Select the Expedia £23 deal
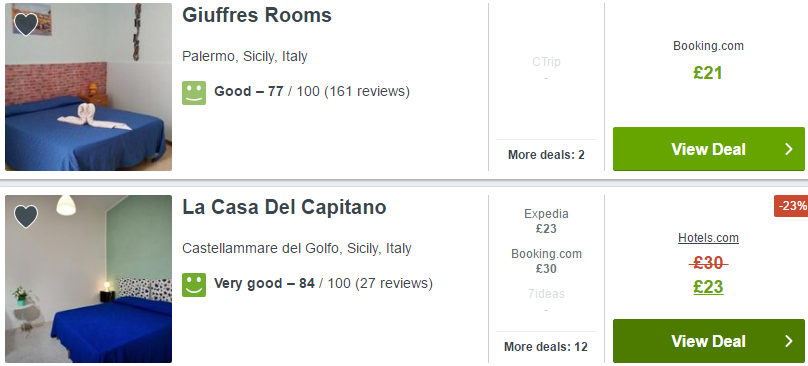The height and width of the screenshot is (366, 808). click(546, 221)
